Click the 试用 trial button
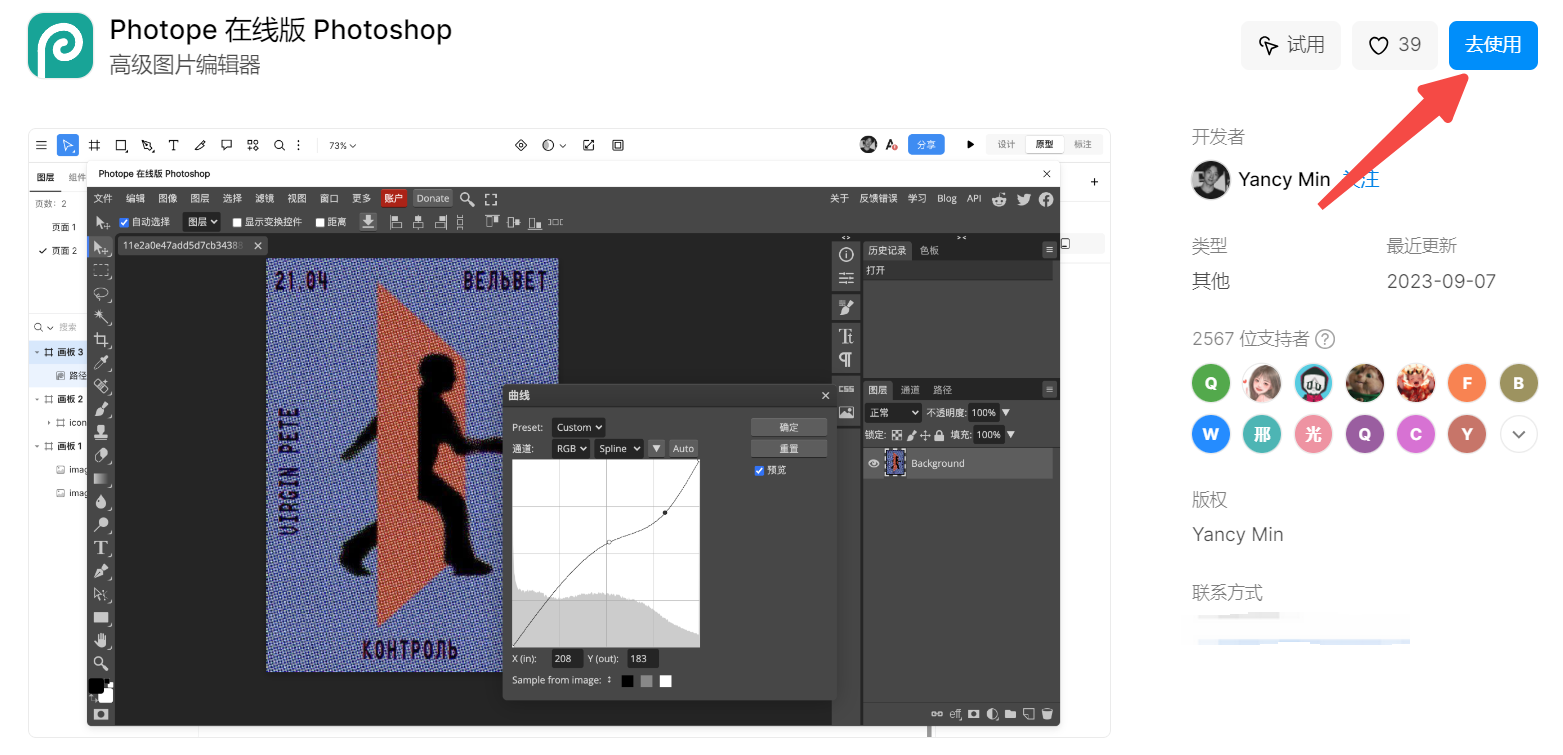This screenshot has width=1563, height=755. 1290,45
